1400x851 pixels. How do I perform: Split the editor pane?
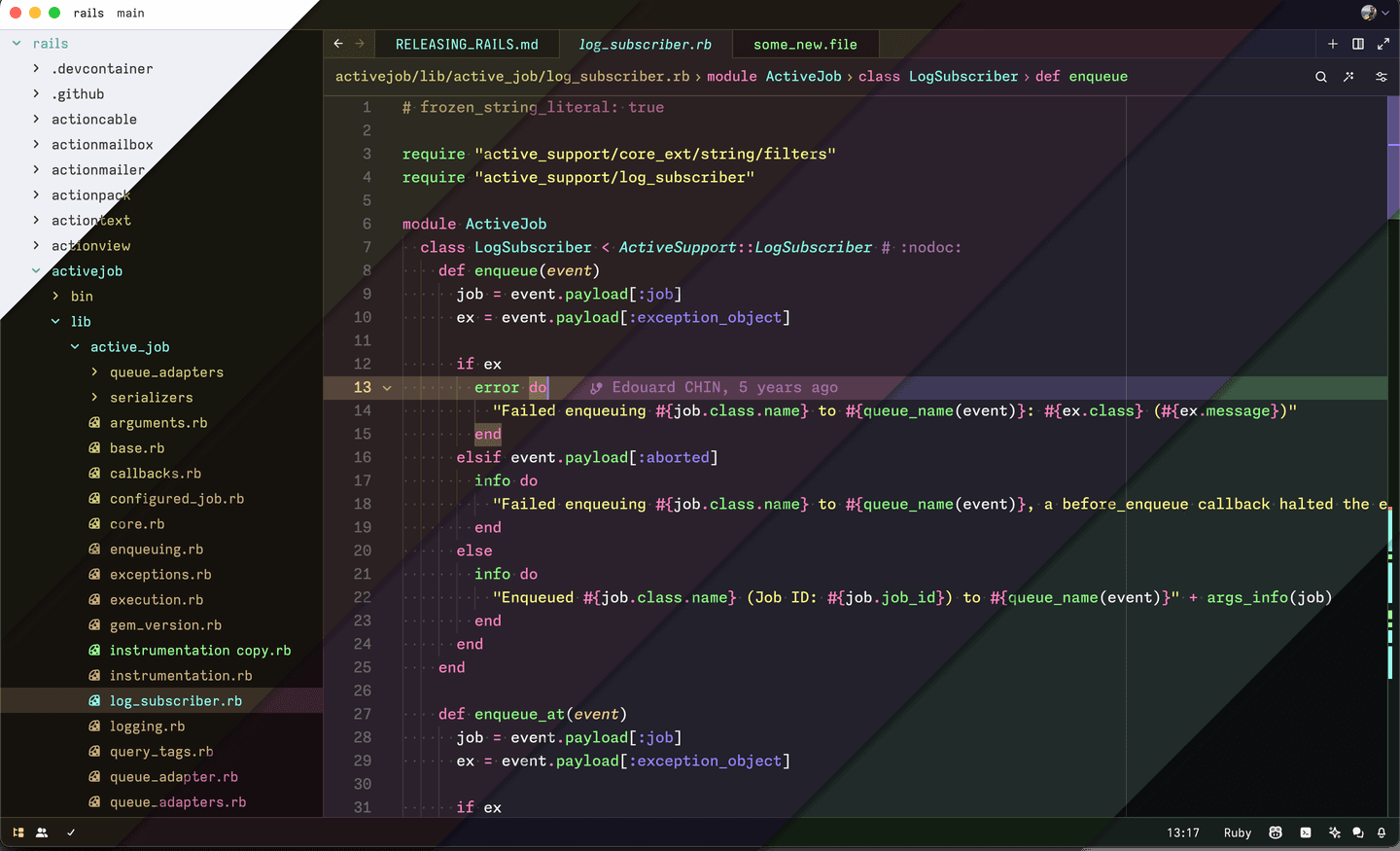[x=1358, y=44]
